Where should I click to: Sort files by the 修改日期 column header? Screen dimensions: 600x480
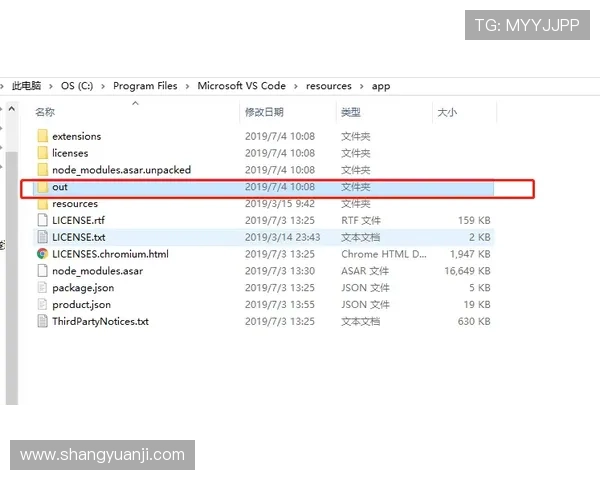tap(264, 112)
